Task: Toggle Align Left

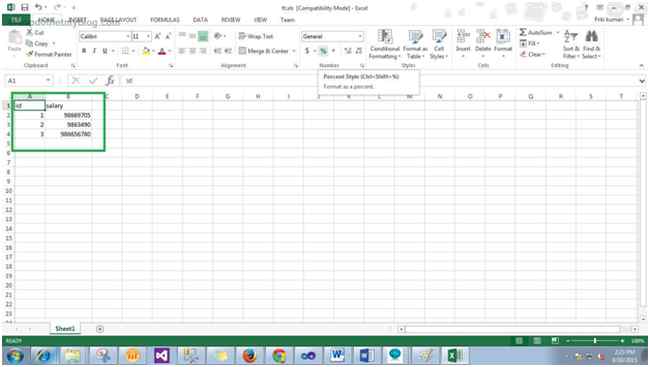Action: pyautogui.click(x=182, y=51)
